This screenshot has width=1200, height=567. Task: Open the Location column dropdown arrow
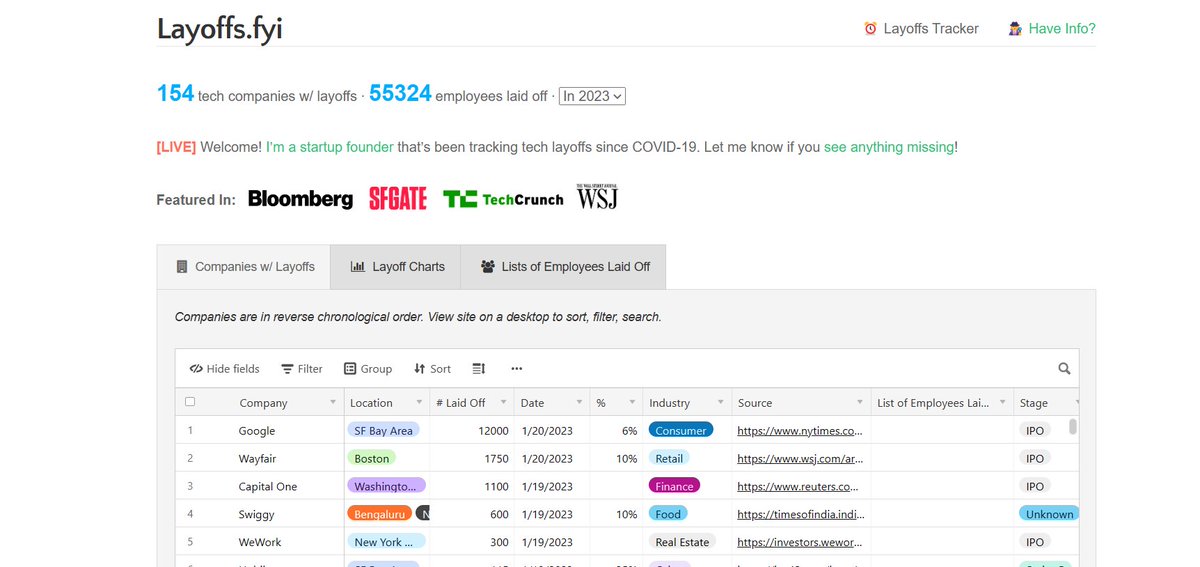pos(417,403)
